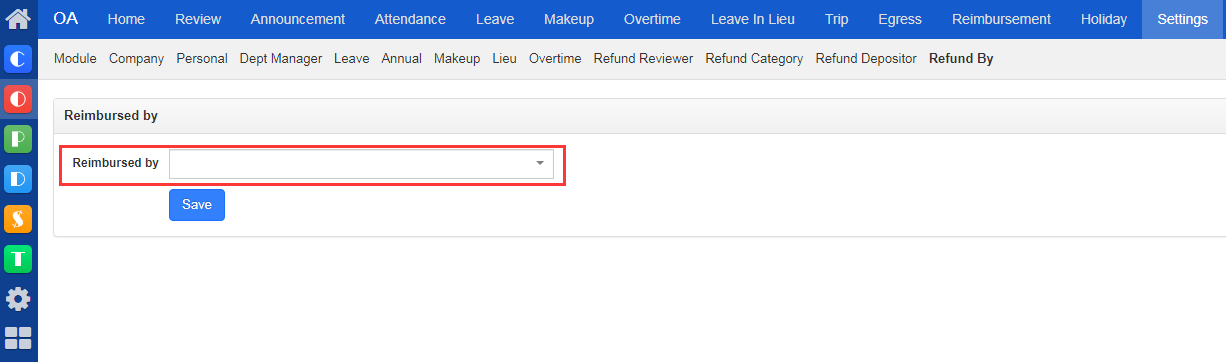Screen dimensions: 1226x362
Task: Open the Egress menu
Action: [x=900, y=19]
